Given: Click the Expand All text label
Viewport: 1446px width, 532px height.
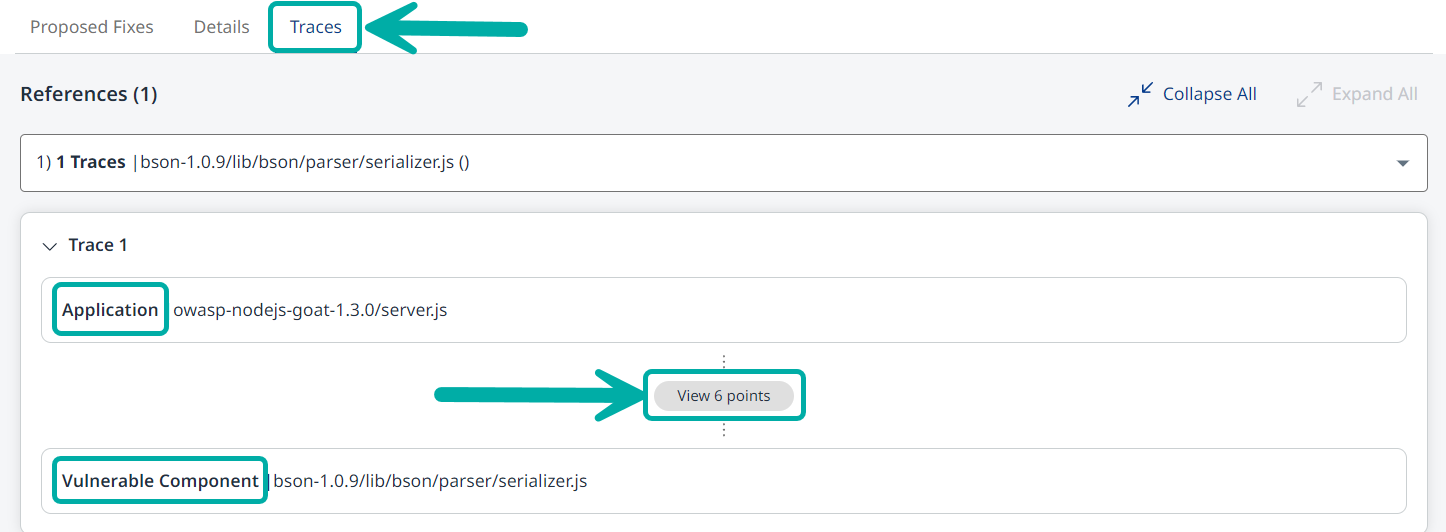Looking at the screenshot, I should tap(1374, 94).
